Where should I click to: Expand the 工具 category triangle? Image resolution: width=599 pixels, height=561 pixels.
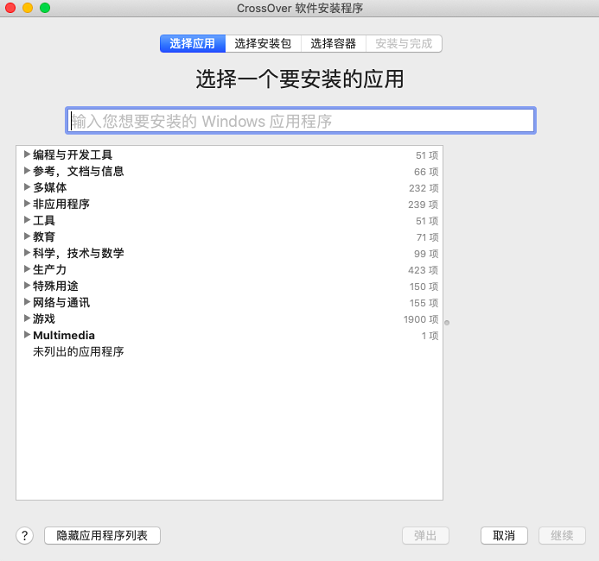click(27, 220)
